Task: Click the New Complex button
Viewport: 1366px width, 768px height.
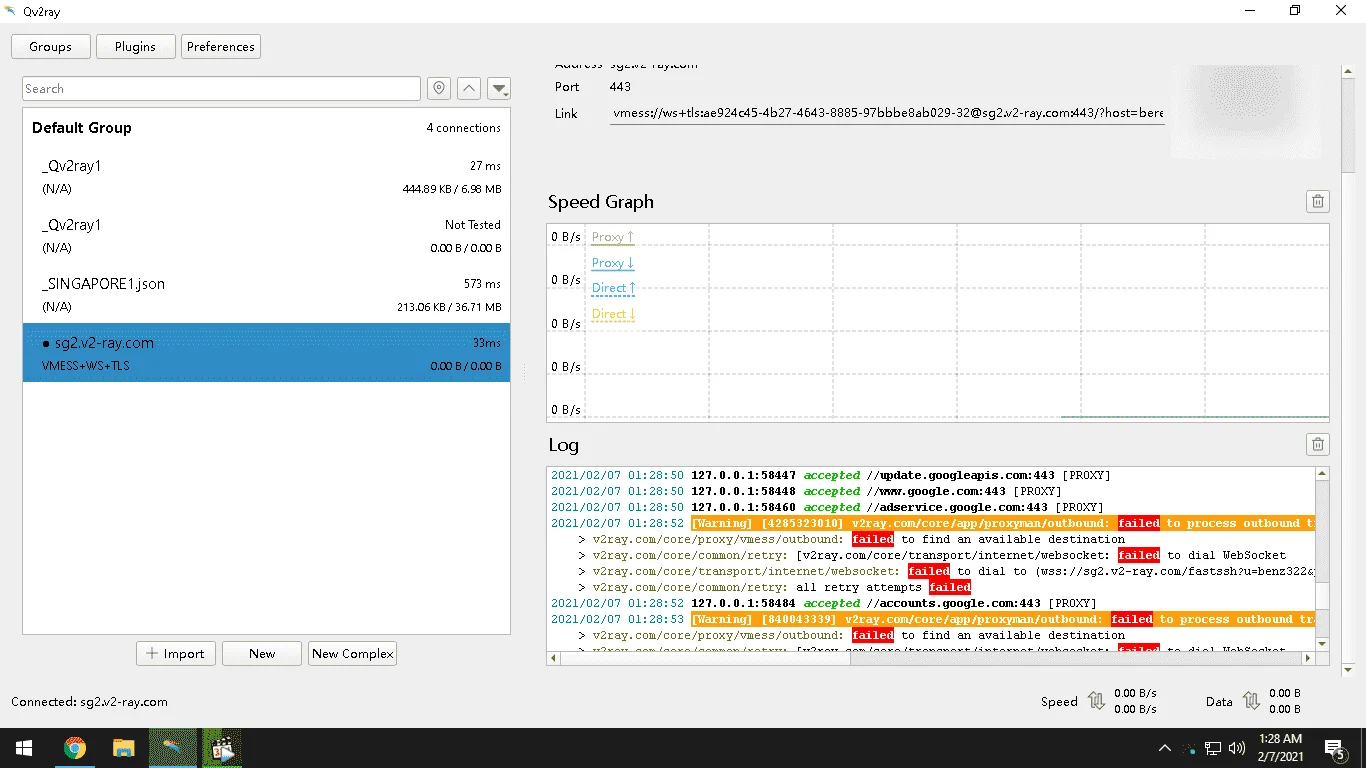Action: pyautogui.click(x=353, y=653)
